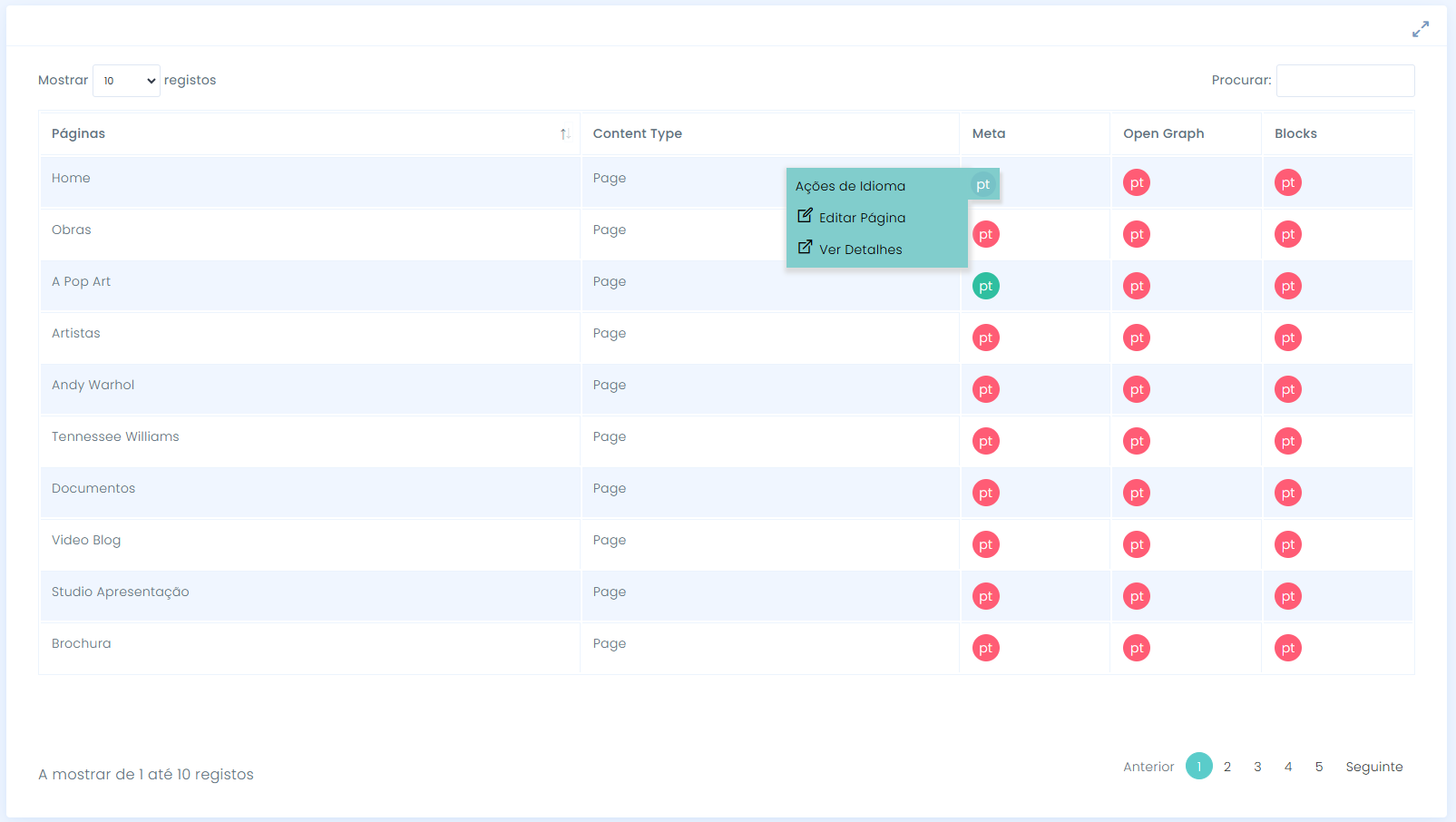Click the pt Meta badge for Andy Warhol

[985, 390]
